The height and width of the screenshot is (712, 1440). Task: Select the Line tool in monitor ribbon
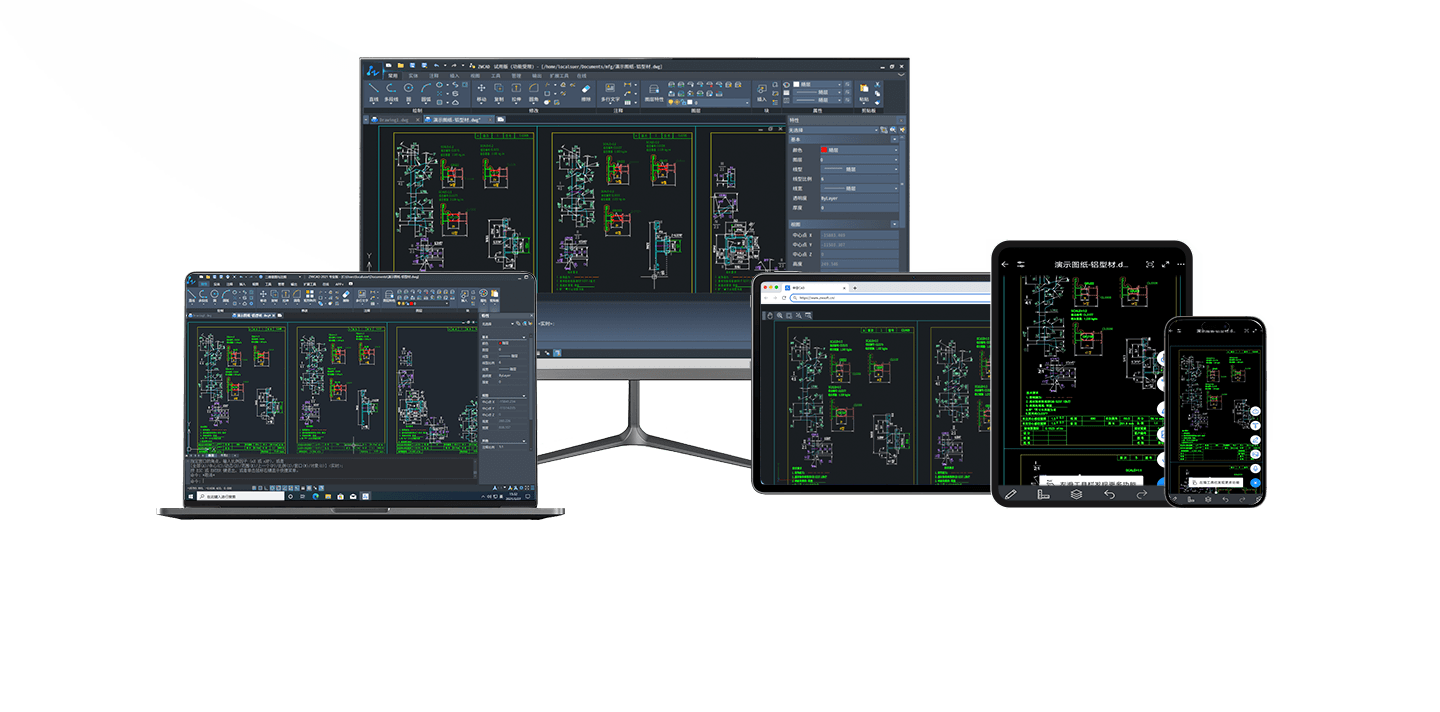tap(374, 90)
